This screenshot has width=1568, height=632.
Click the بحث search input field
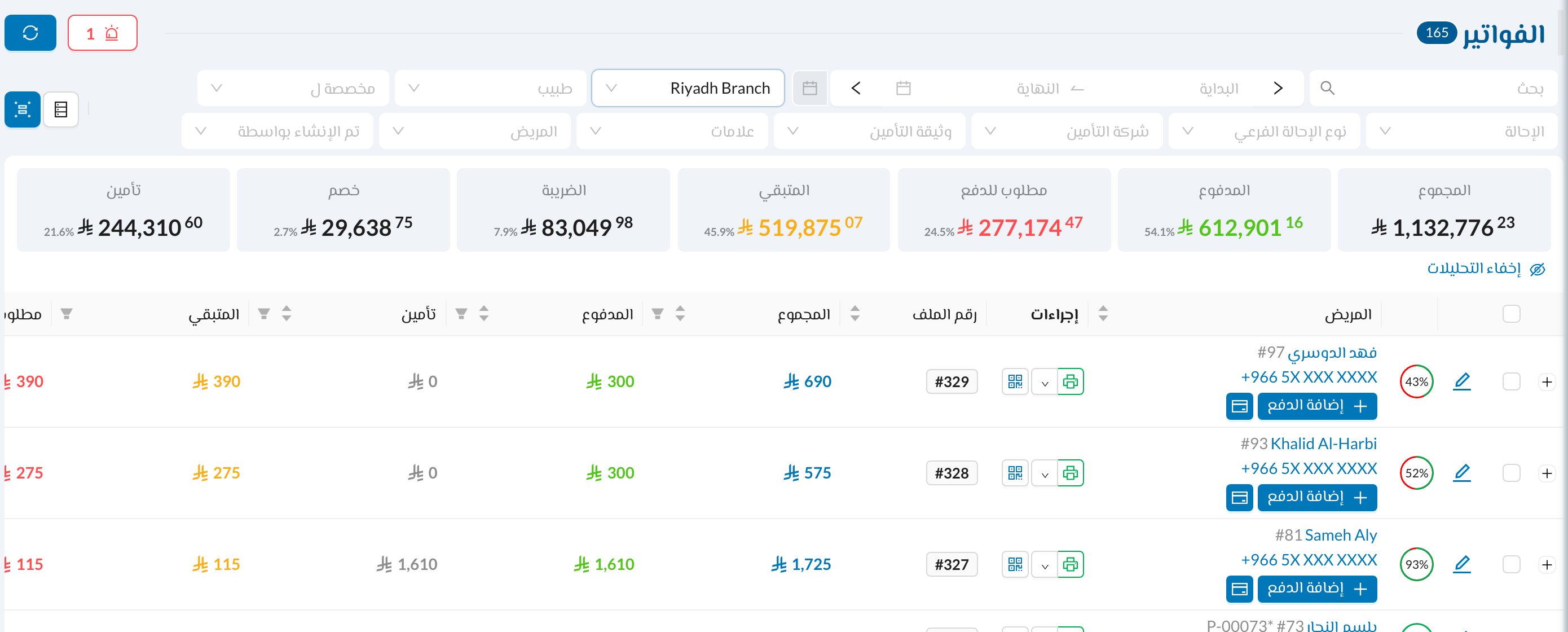[x=1433, y=88]
